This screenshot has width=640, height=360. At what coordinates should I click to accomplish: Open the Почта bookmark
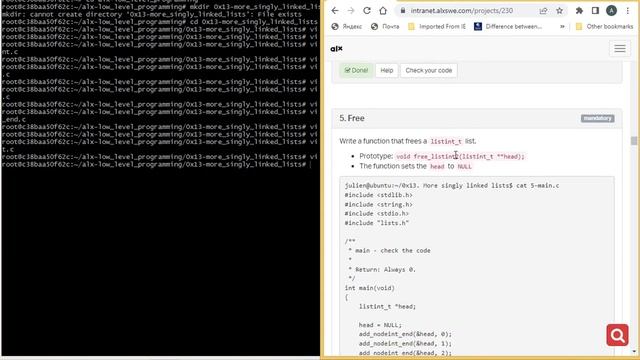(385, 27)
